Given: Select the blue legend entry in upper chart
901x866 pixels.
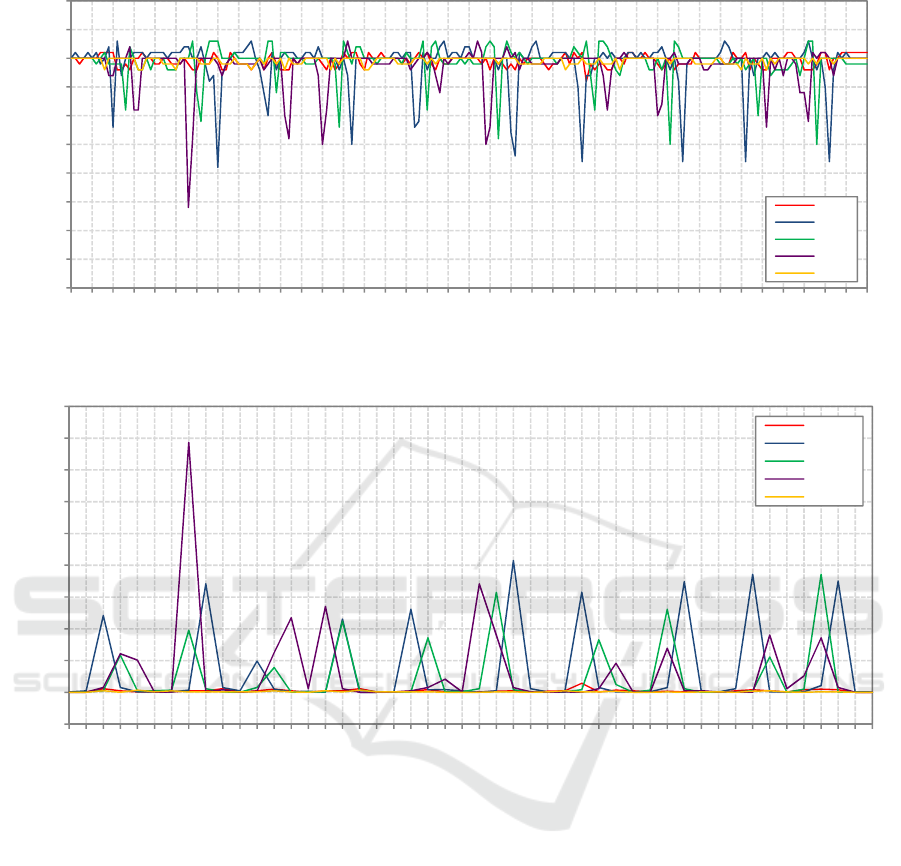Looking at the screenshot, I should (794, 222).
